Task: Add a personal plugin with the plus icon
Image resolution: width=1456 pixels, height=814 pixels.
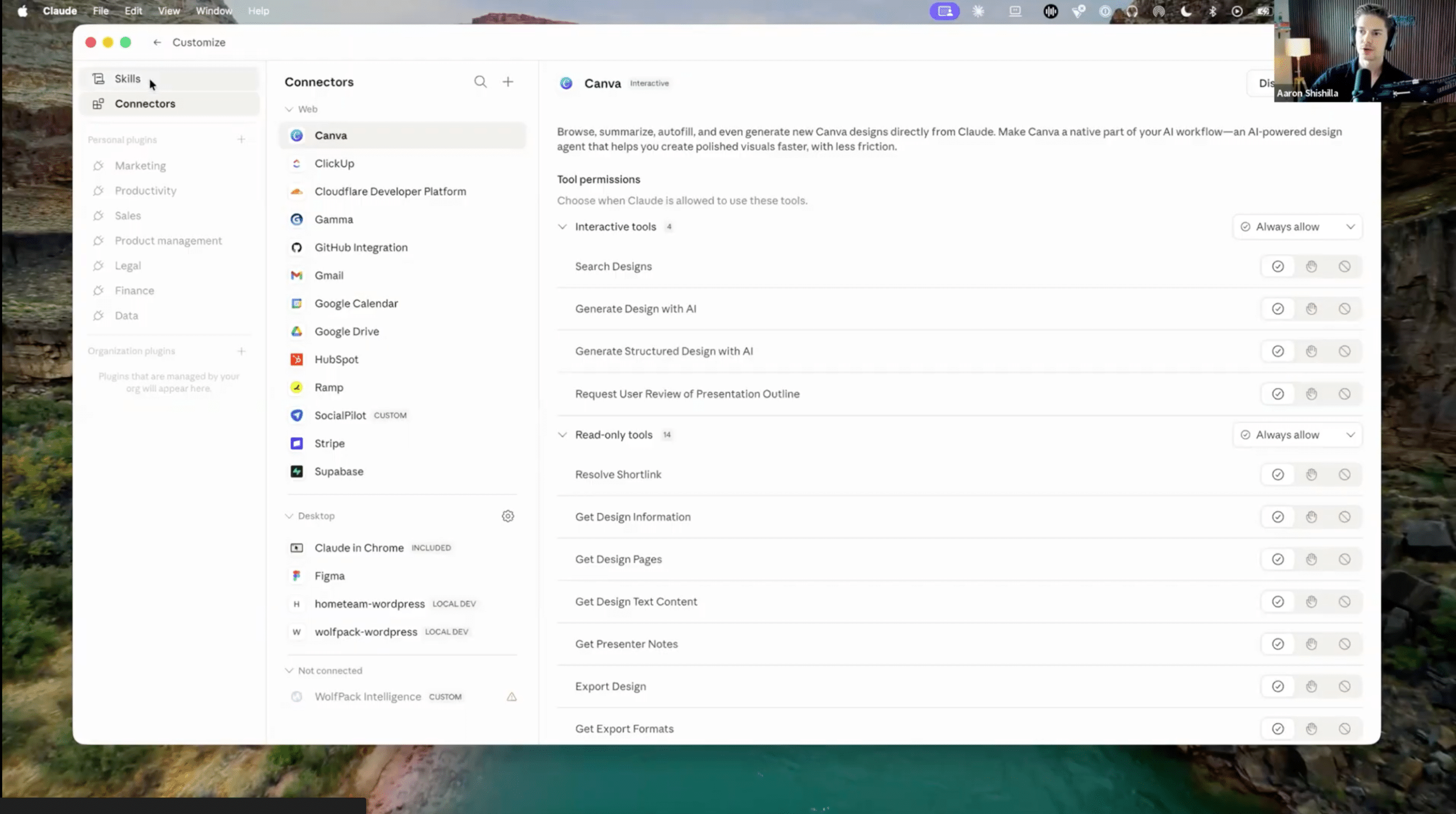Action: 241,139
